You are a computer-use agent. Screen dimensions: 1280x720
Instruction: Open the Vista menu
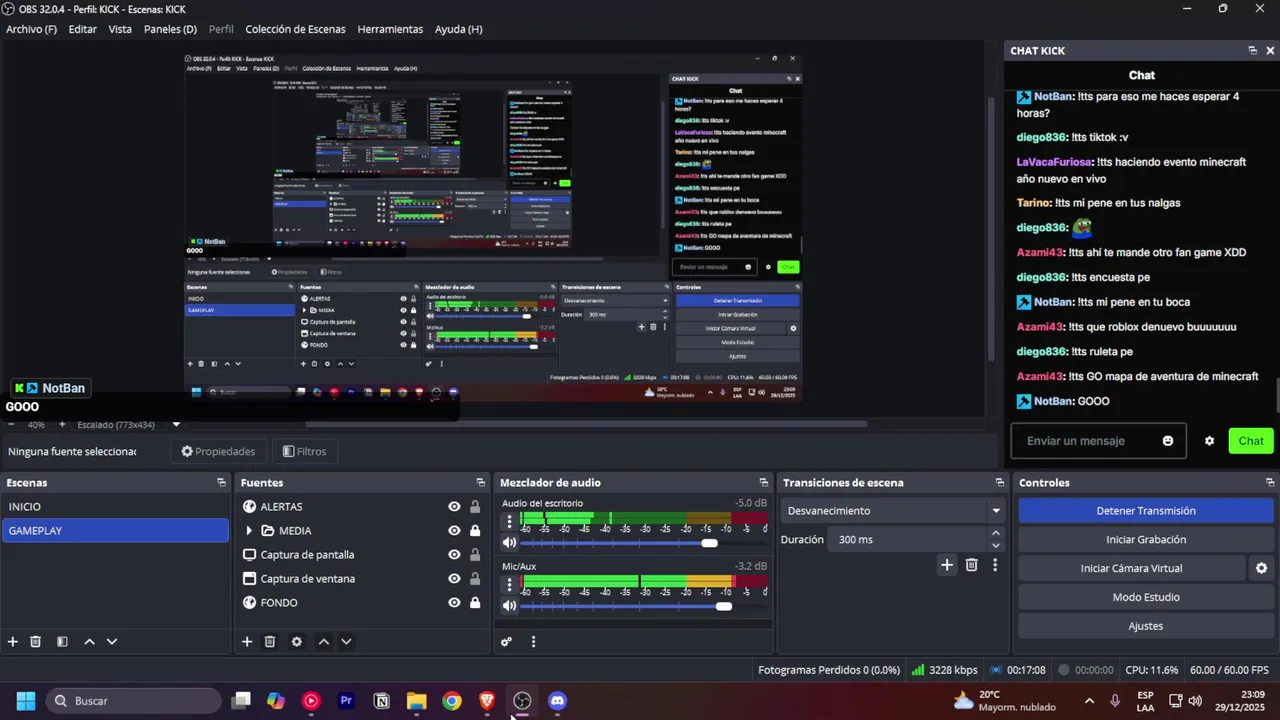(x=120, y=29)
